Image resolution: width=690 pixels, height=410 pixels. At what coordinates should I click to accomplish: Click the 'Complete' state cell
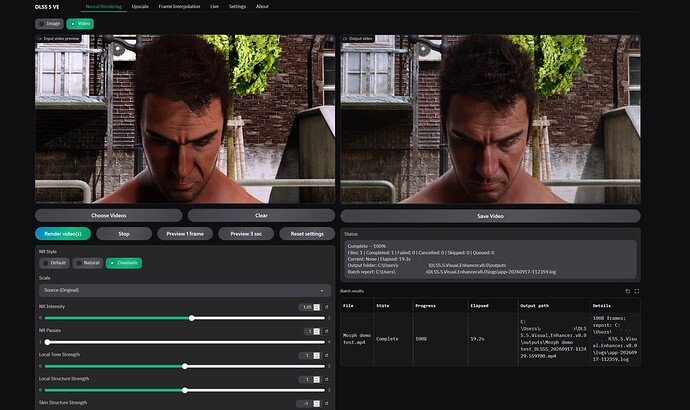393,339
